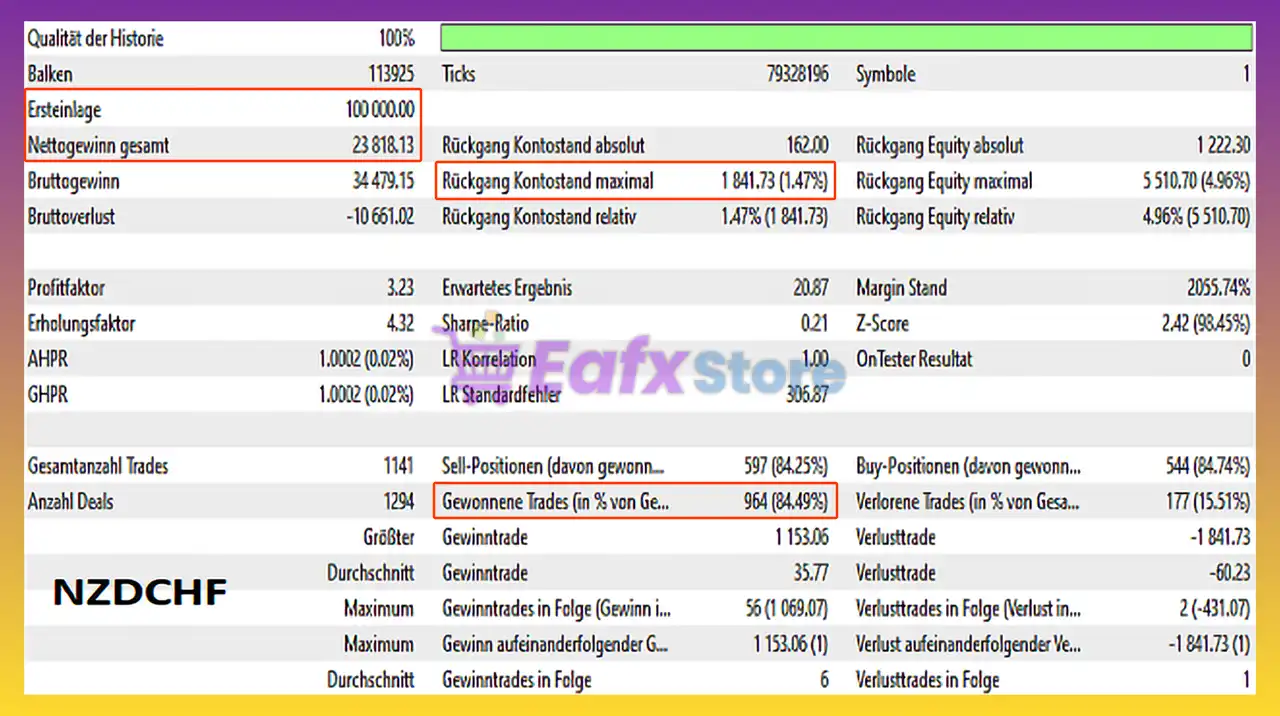The image size is (1280, 716).
Task: Select the Nettogewinn gesamt value 23 818.13
Action: point(382,146)
